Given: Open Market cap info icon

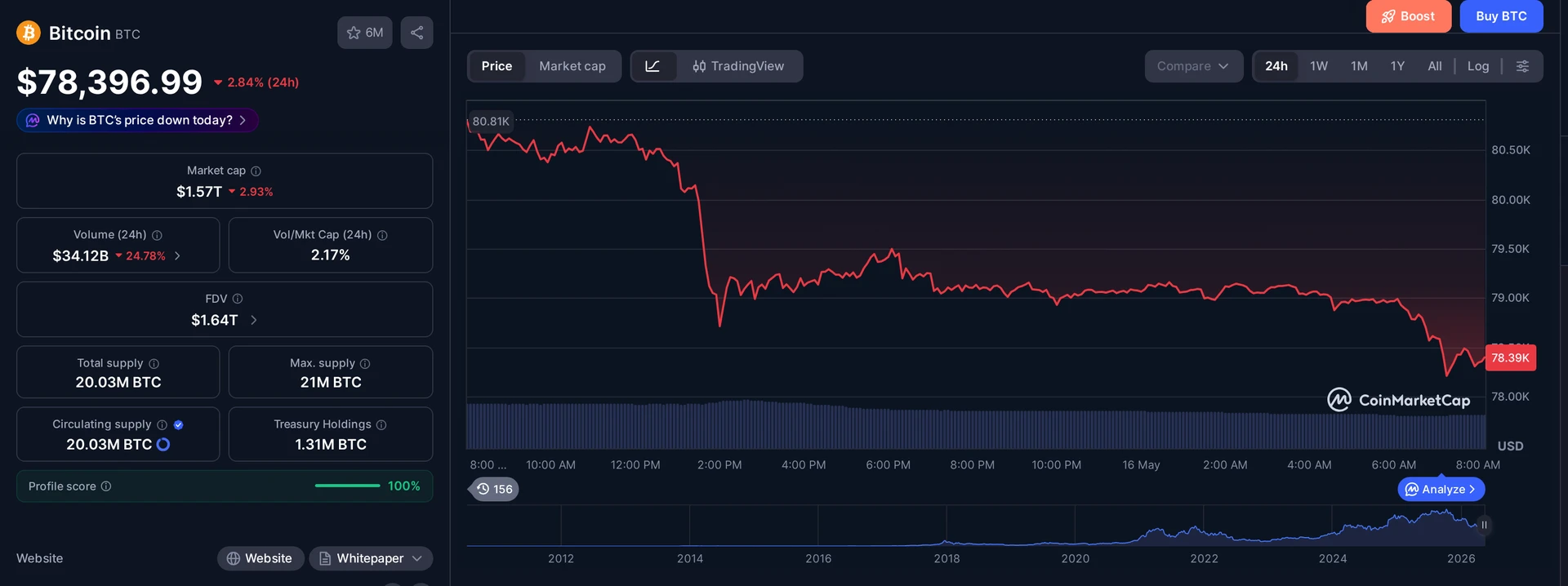Looking at the screenshot, I should [x=256, y=171].
